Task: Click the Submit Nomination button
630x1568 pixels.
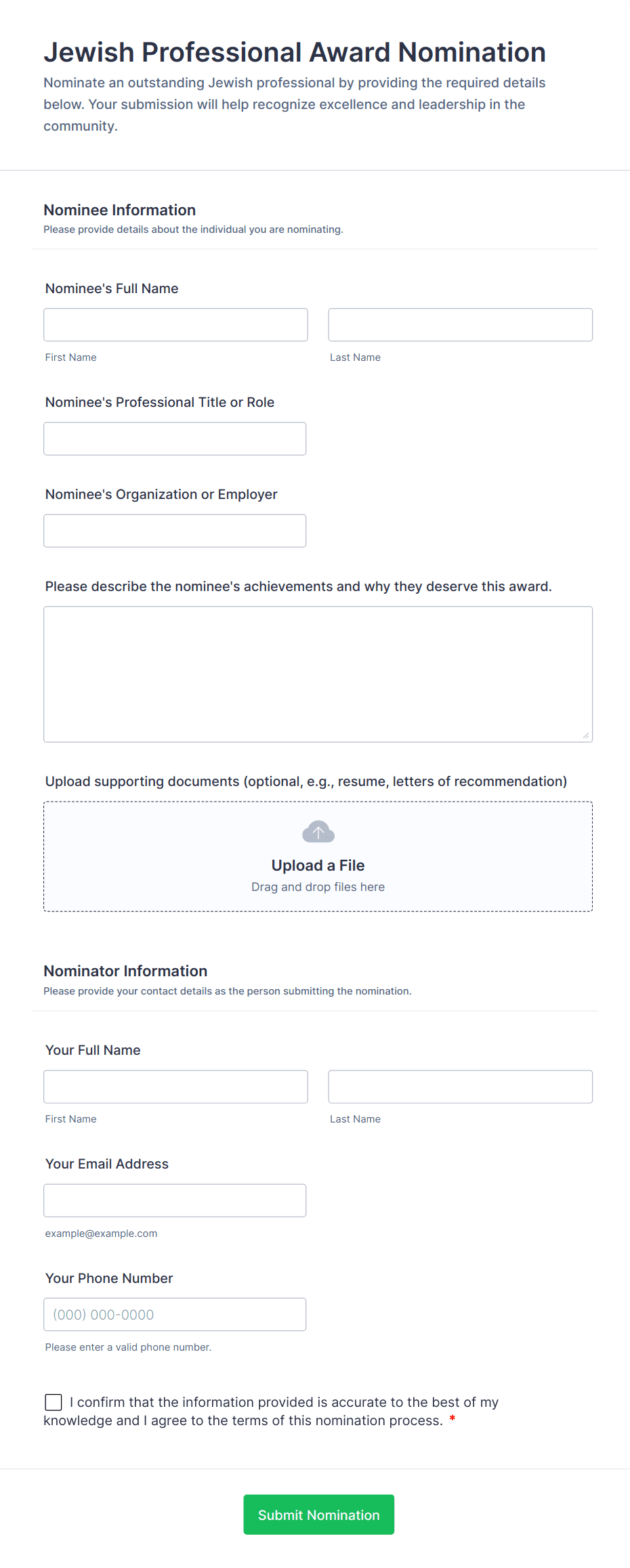Action: click(318, 1515)
